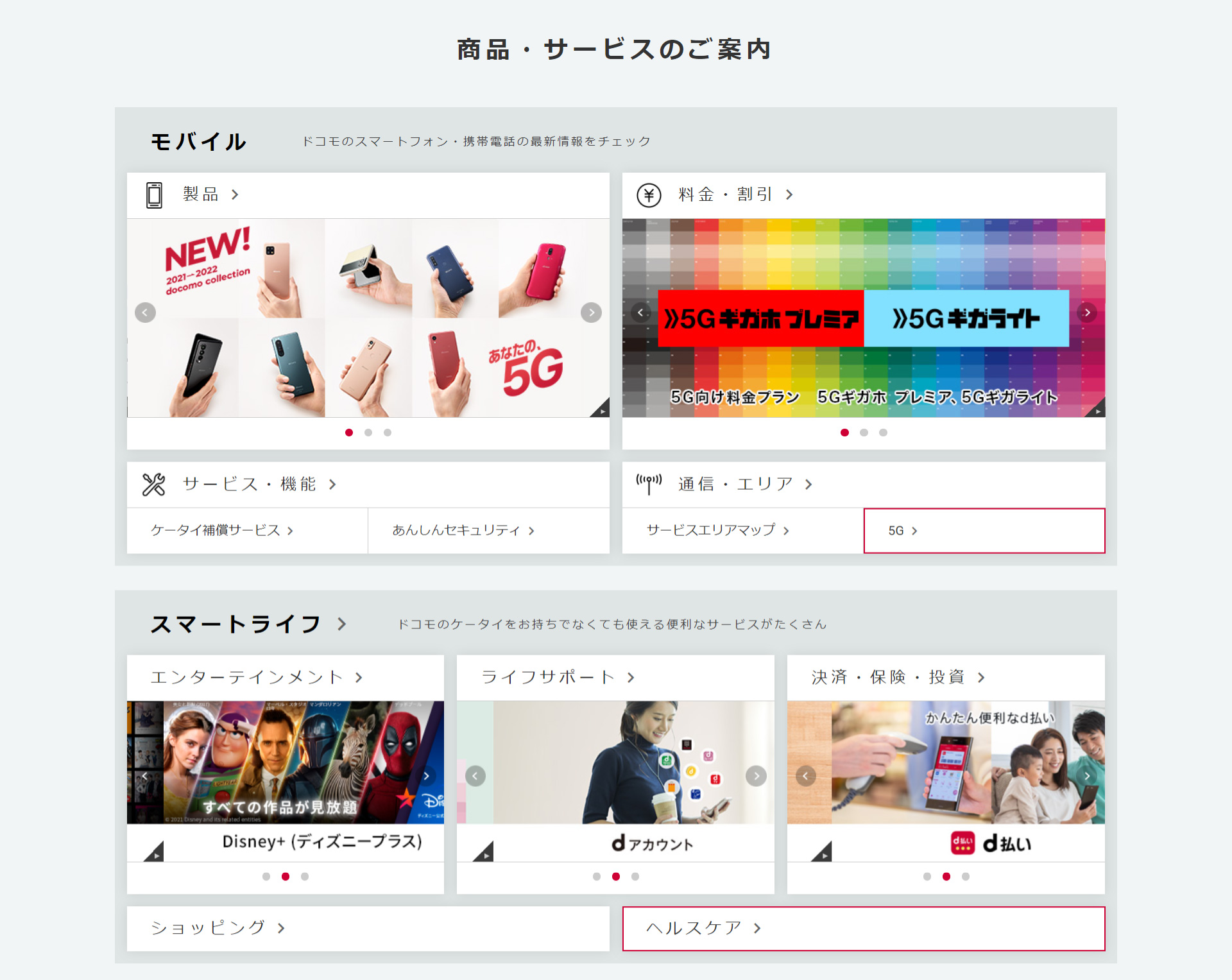
Task: Click chevron next to 通信・エリア heading
Action: tap(809, 485)
